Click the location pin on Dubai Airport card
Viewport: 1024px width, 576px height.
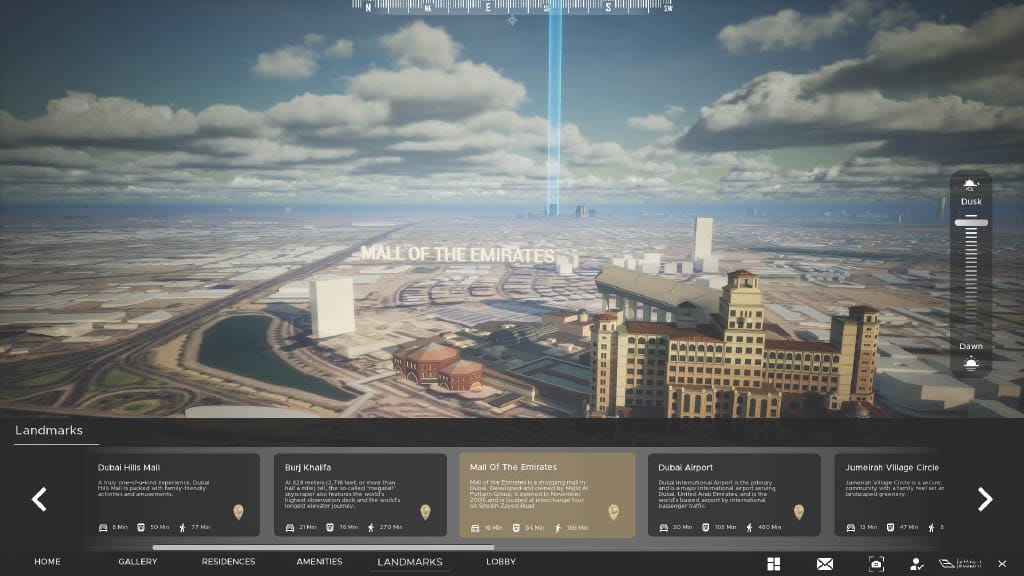coord(798,512)
